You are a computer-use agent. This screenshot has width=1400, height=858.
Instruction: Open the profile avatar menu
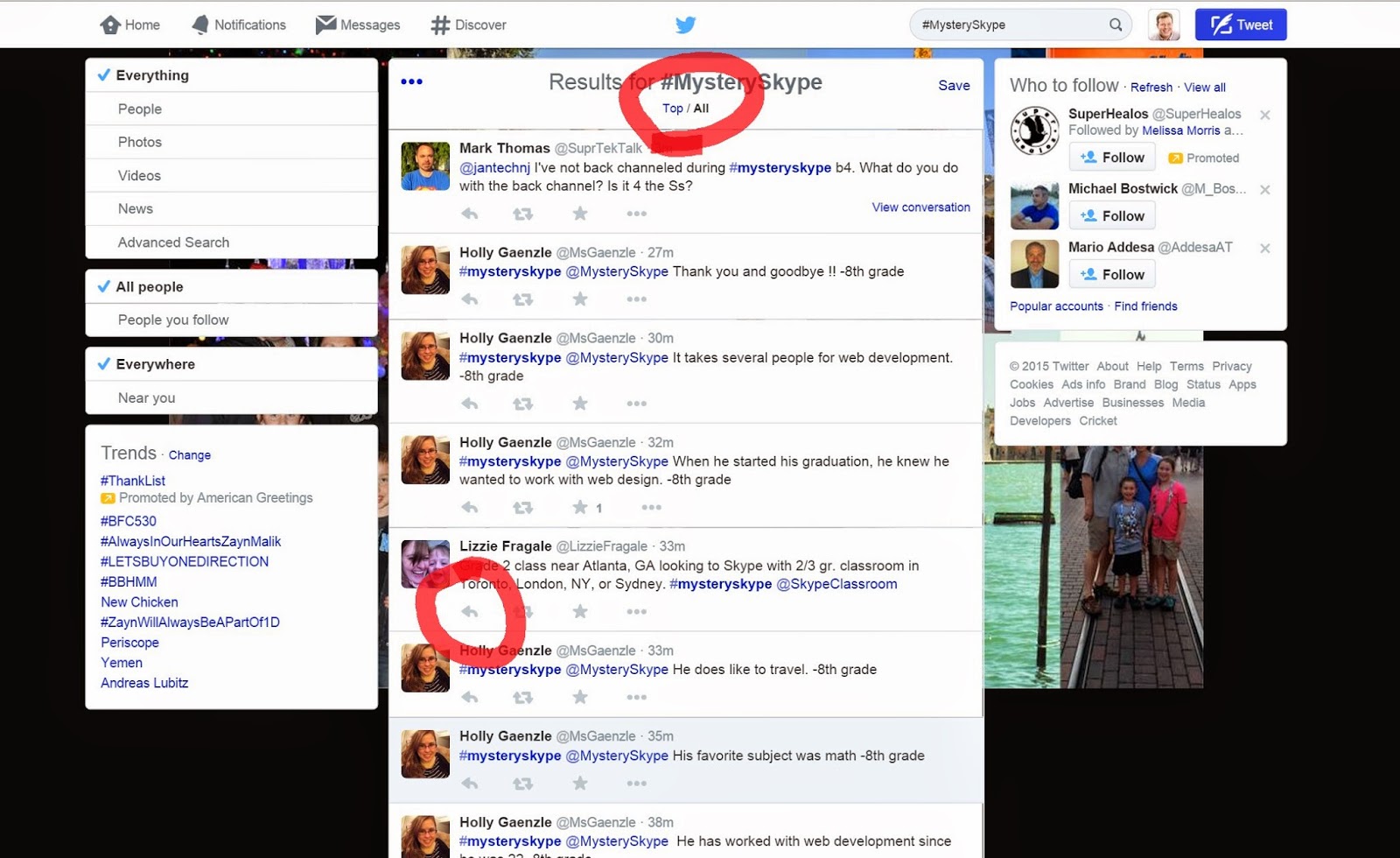[x=1164, y=25]
